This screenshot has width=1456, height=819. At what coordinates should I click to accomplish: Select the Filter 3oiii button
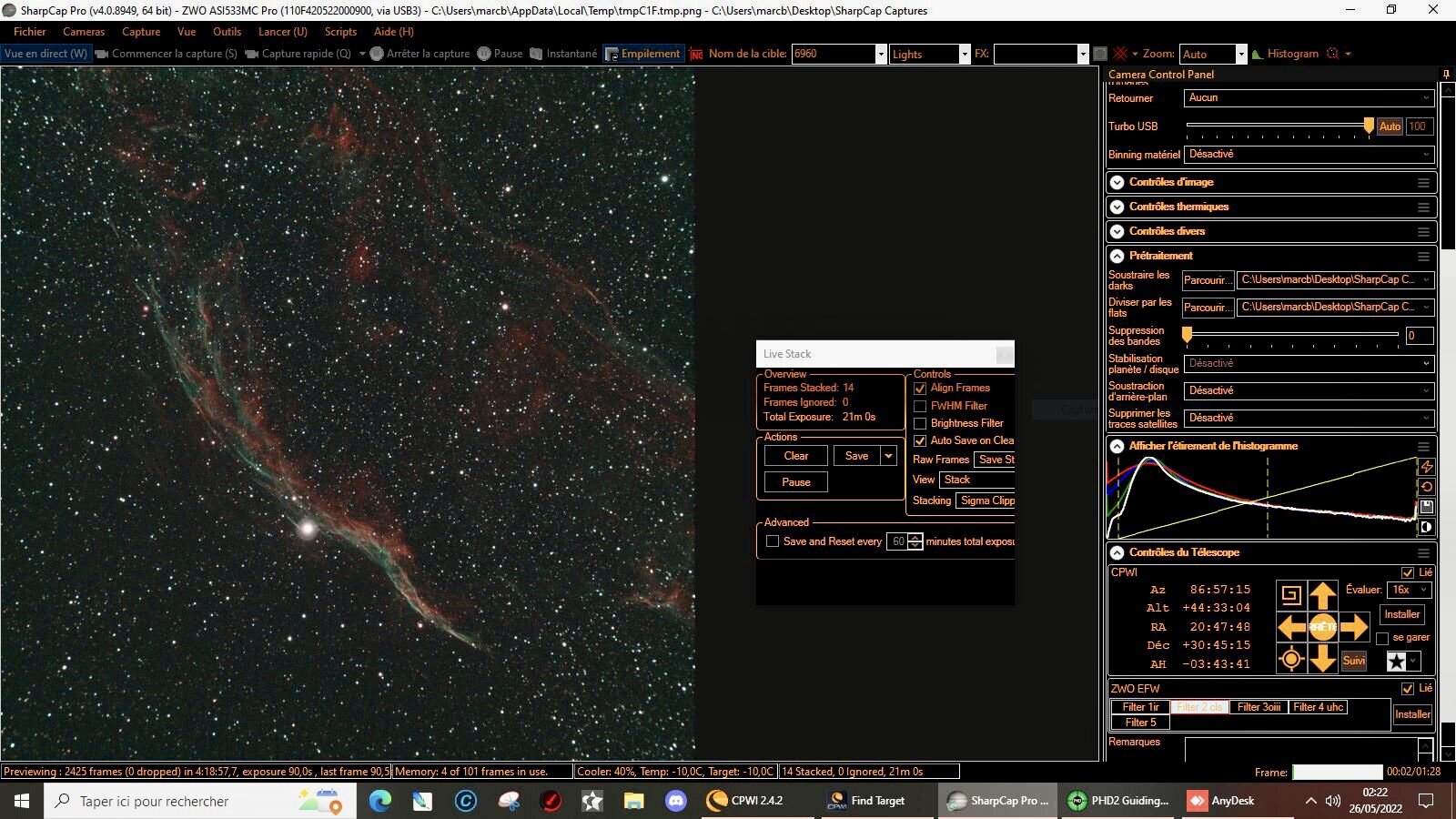(1259, 707)
